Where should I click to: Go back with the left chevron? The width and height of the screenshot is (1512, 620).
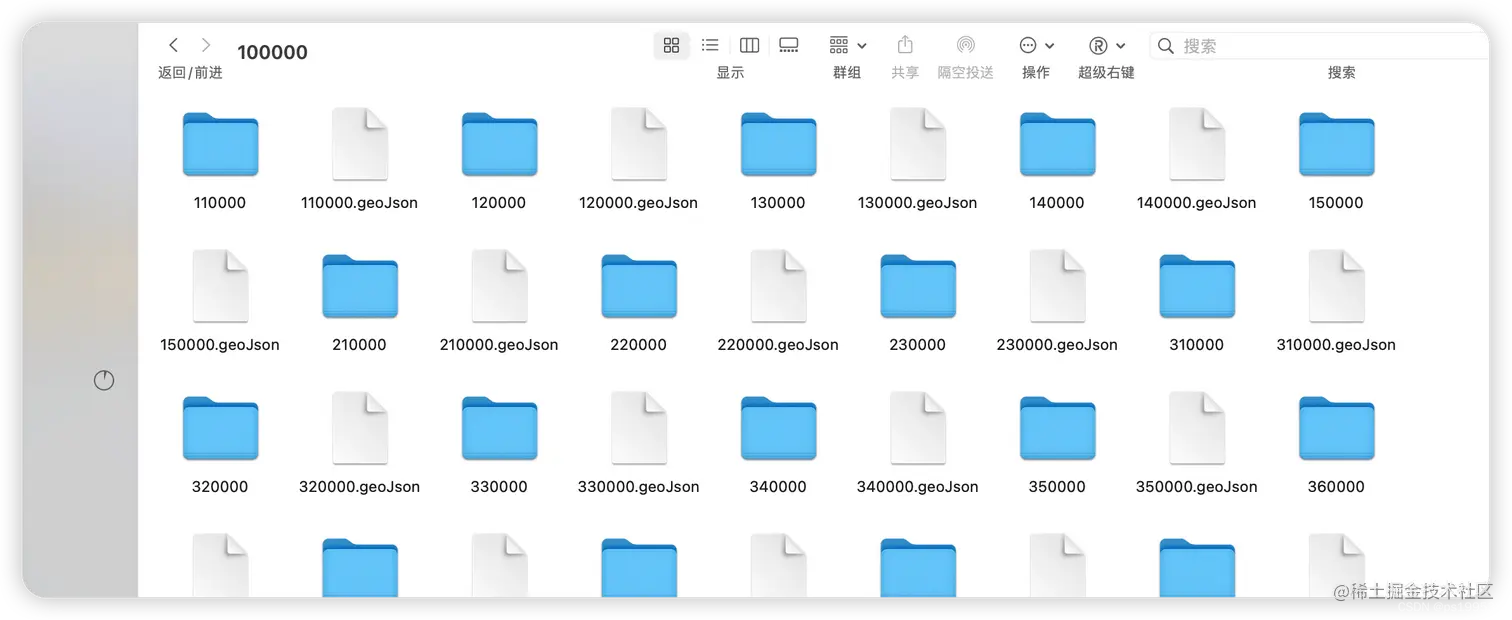click(173, 45)
